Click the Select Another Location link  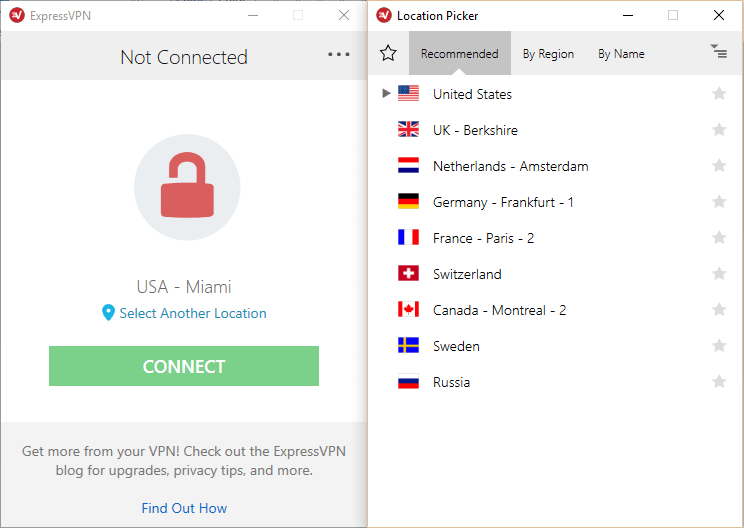(x=192, y=313)
